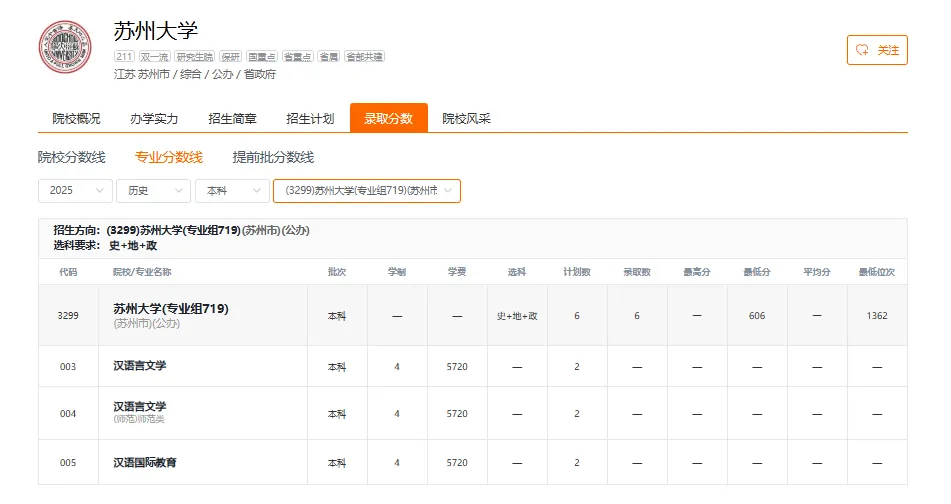This screenshot has width=951, height=504.
Task: Click the 院校/专业名称 column header
Action: pyautogui.click(x=142, y=272)
